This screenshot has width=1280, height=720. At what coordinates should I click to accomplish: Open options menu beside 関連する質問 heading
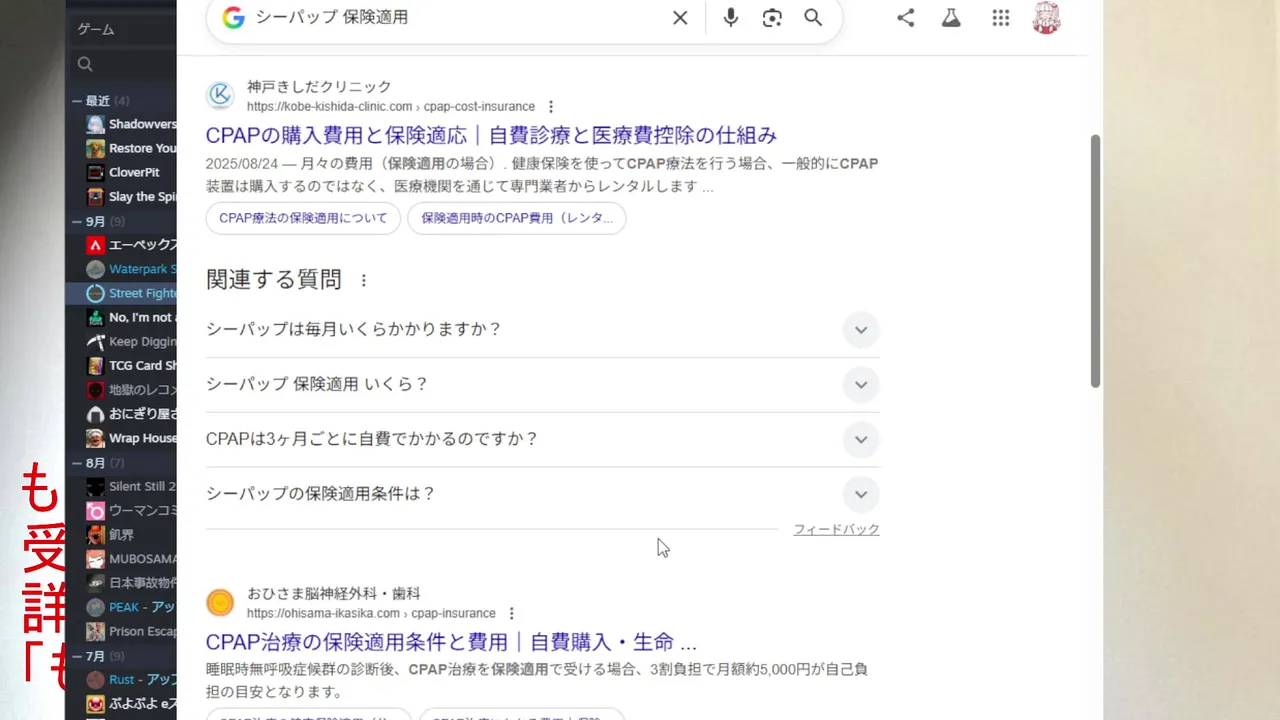click(364, 281)
